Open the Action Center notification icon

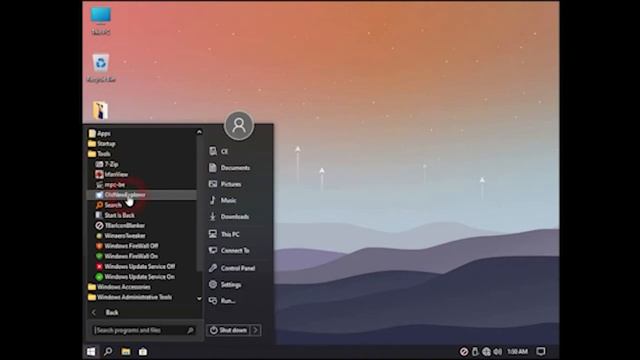[541, 351]
